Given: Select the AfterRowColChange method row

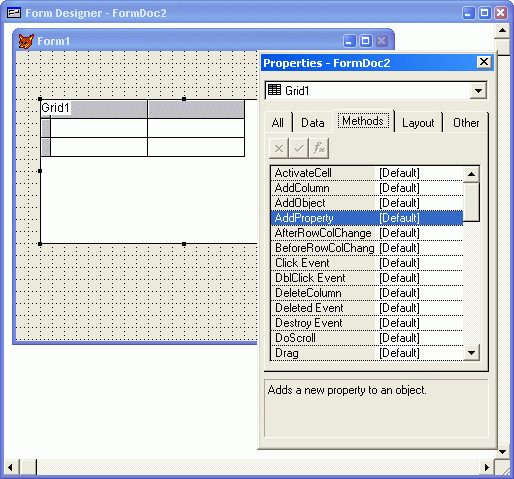Looking at the screenshot, I should 367,233.
